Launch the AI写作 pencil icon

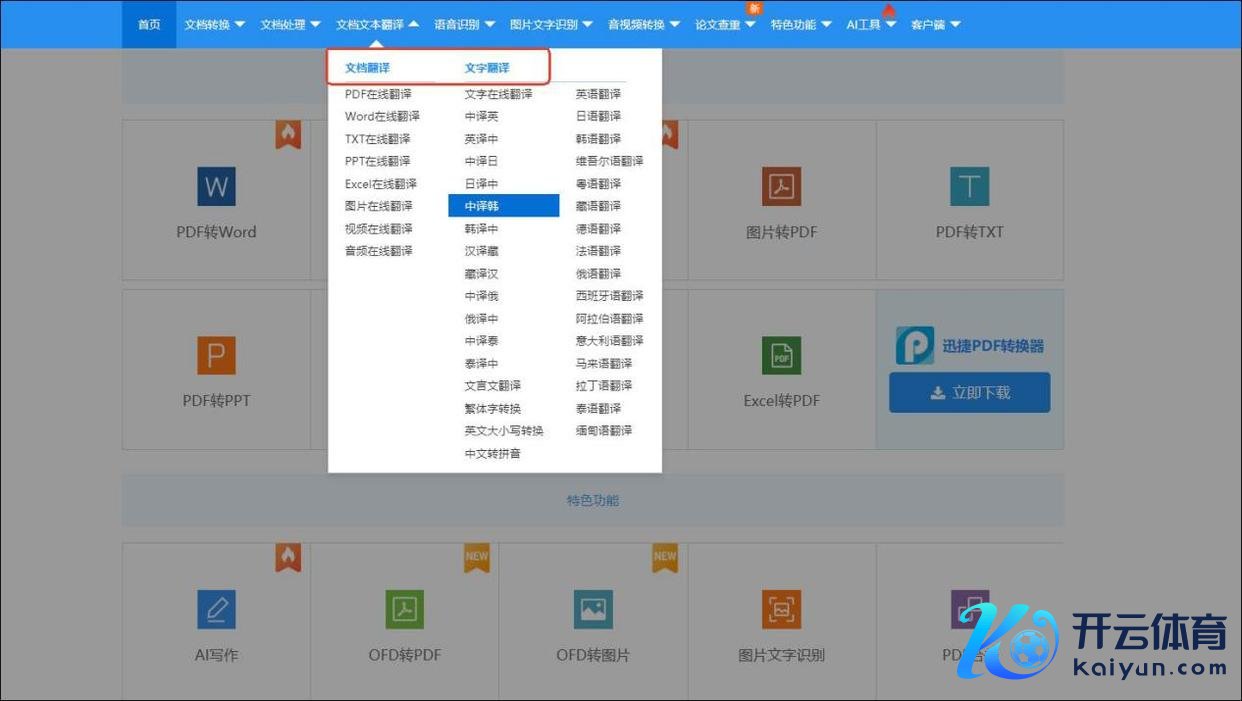click(216, 609)
